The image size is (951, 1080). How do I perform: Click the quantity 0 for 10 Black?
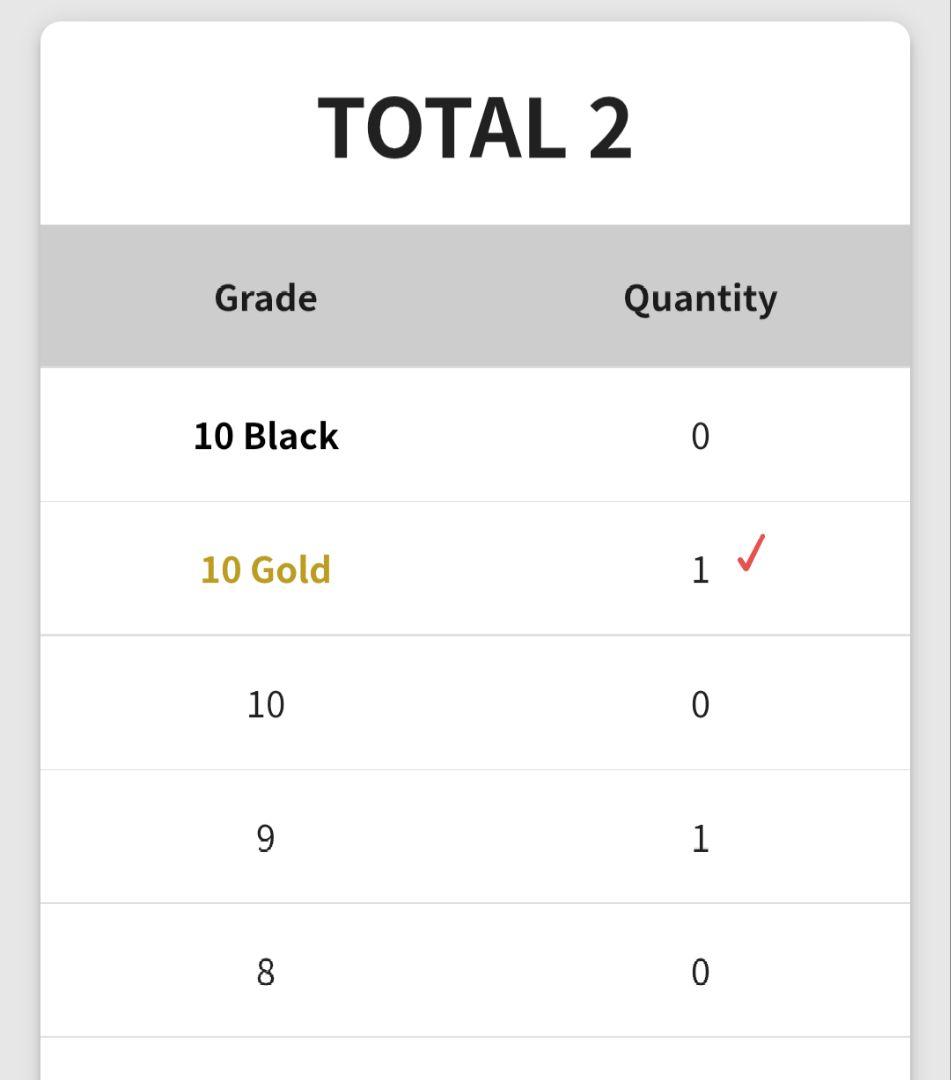click(x=700, y=436)
